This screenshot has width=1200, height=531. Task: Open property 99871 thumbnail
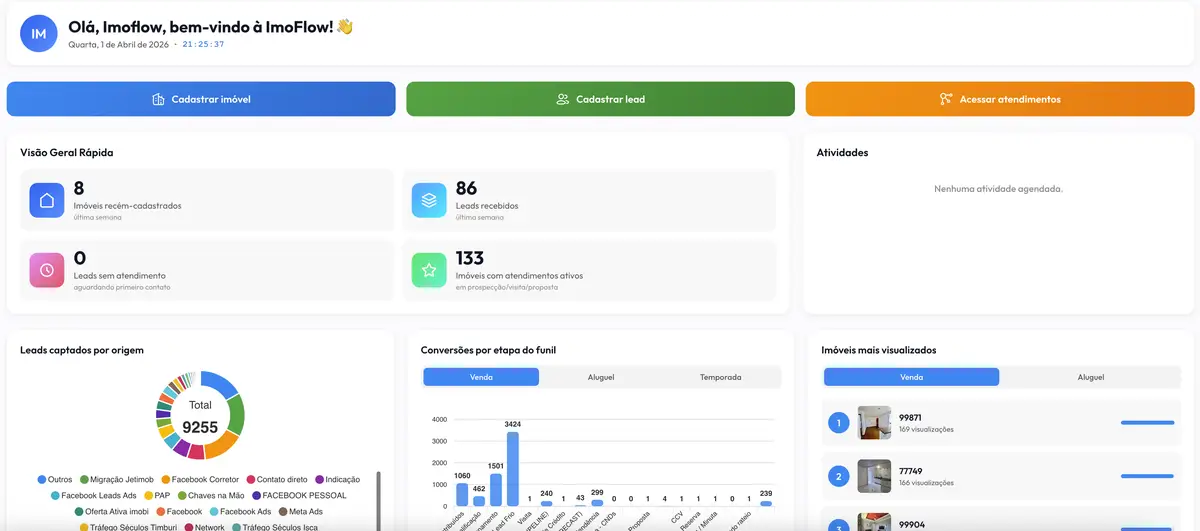[874, 422]
